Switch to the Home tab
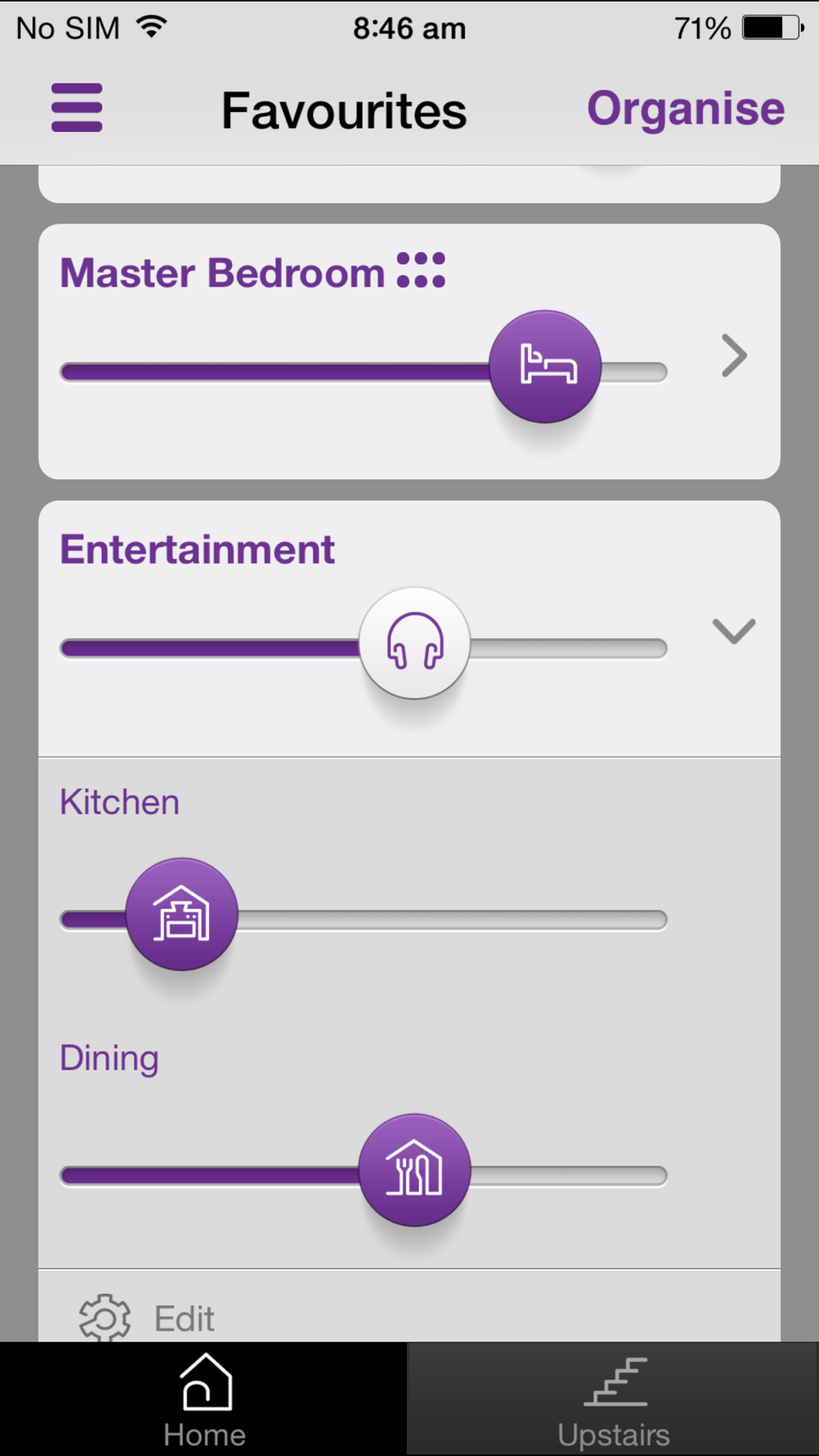The width and height of the screenshot is (819, 1456). point(204,1399)
